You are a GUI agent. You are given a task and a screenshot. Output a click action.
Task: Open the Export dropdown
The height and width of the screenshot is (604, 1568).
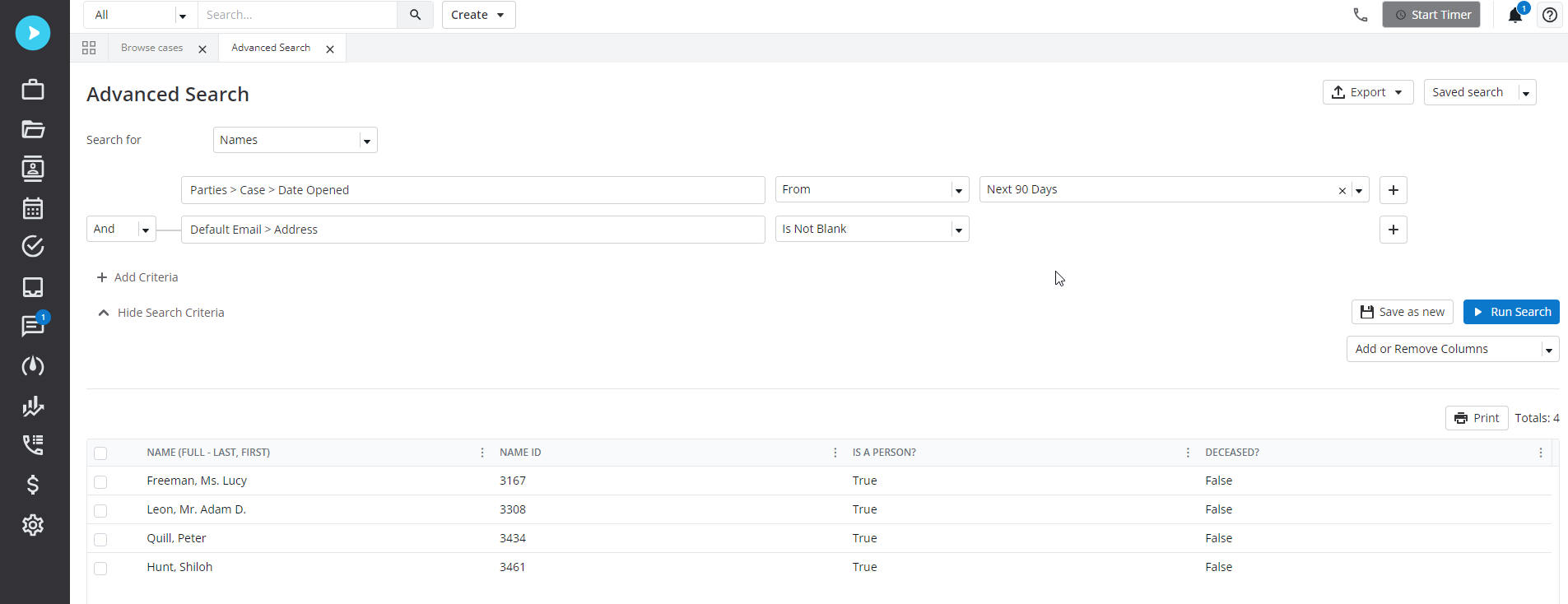coord(1368,92)
